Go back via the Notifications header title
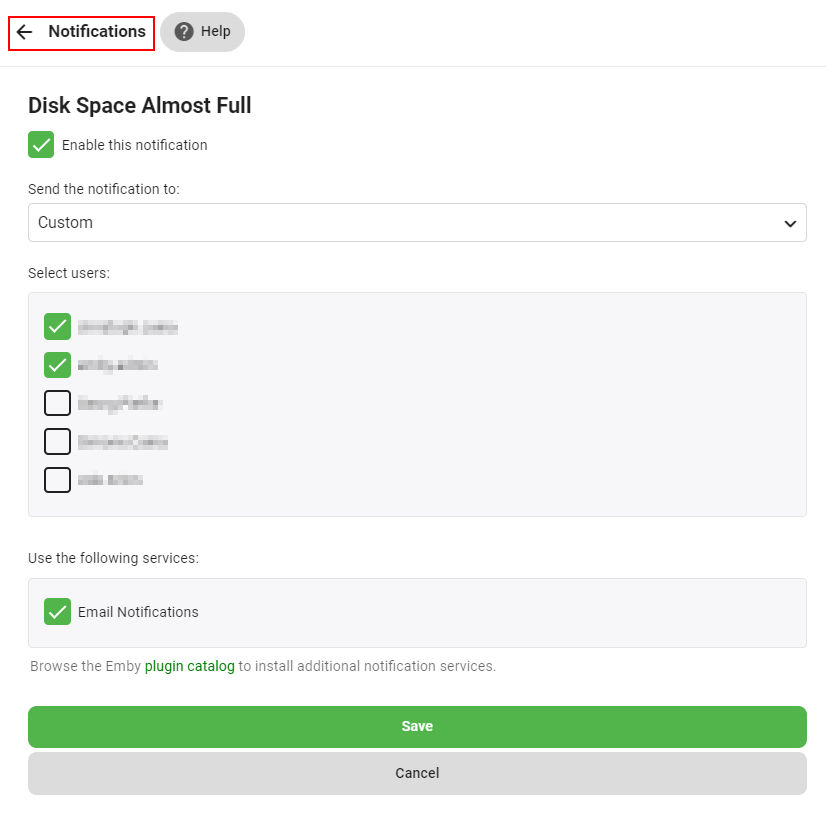The image size is (826, 813). 97,32
